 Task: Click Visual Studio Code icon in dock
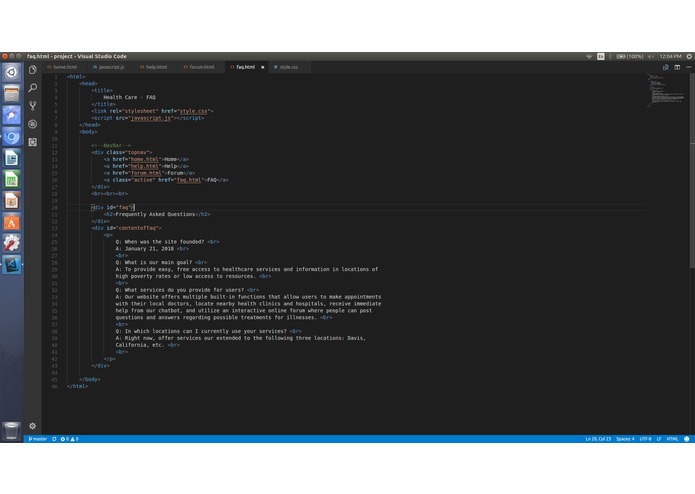point(12,265)
